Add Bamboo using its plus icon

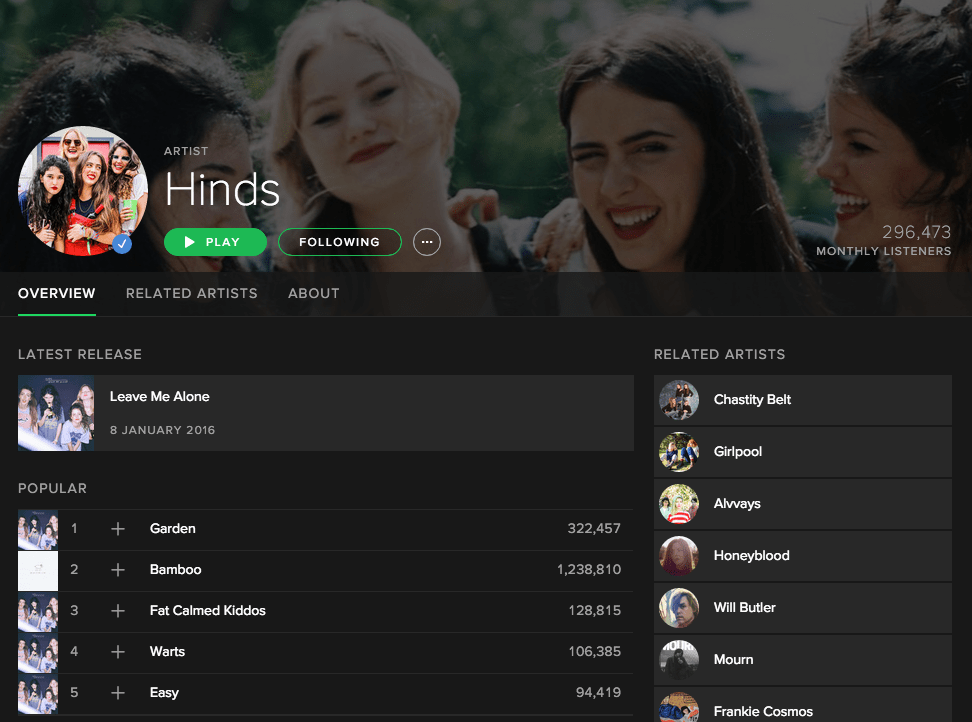(118, 570)
